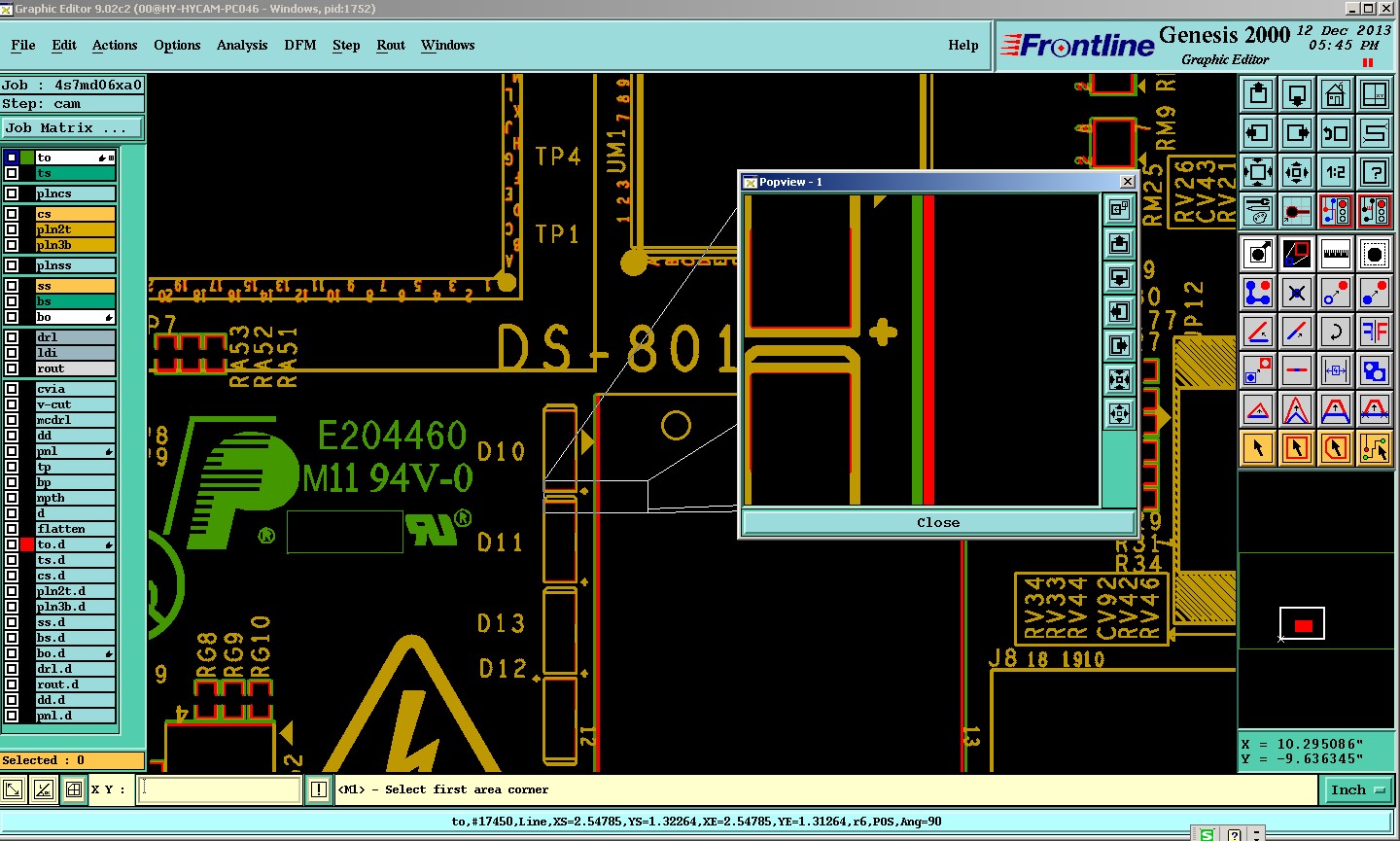This screenshot has height=841, width=1400.
Task: Open the wrench and palette settings icon
Action: (x=1258, y=210)
